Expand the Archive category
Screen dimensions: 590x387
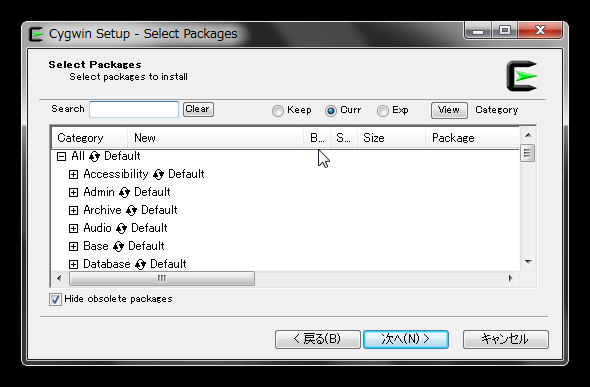point(73,210)
